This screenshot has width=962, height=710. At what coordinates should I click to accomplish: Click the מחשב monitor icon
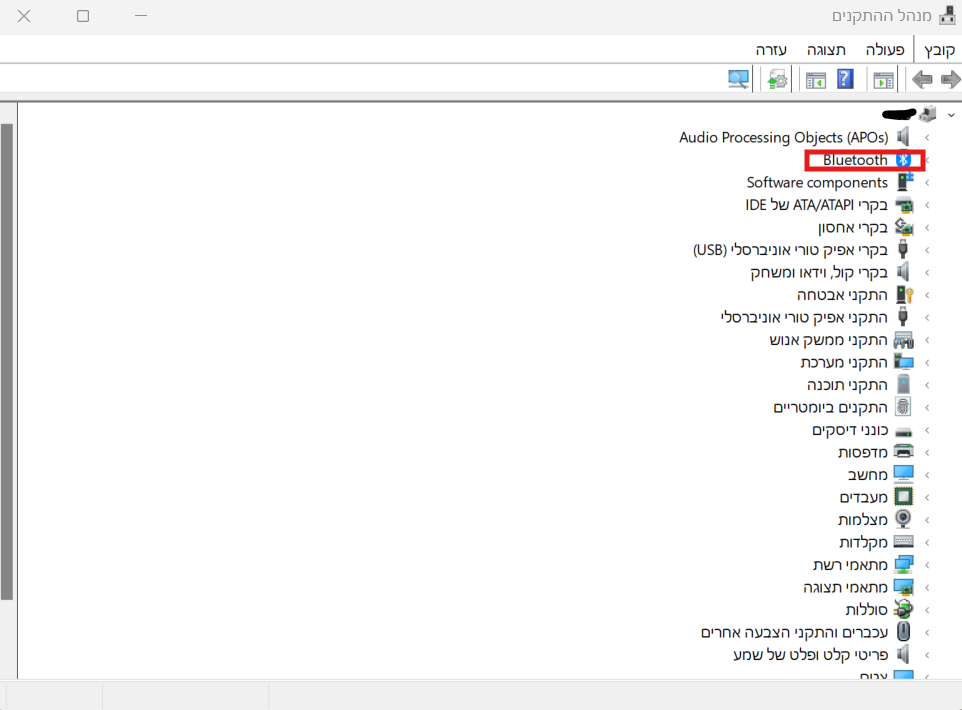pos(904,474)
